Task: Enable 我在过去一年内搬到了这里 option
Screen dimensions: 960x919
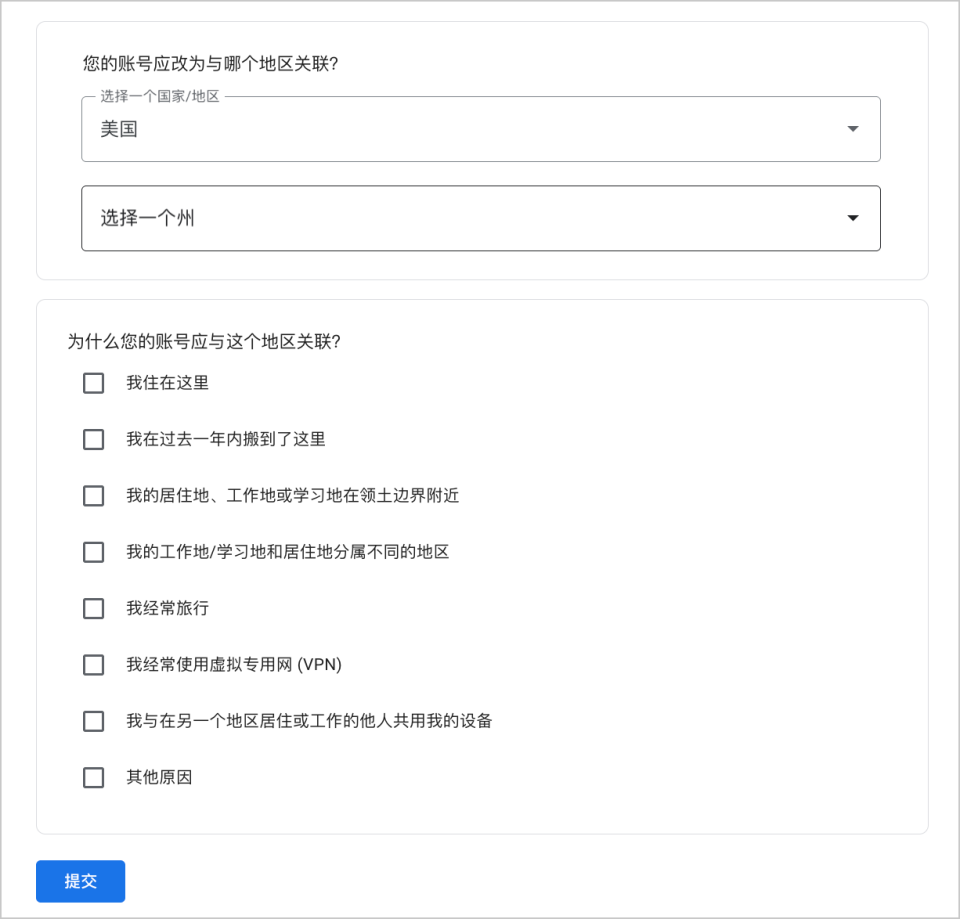Action: pos(93,439)
